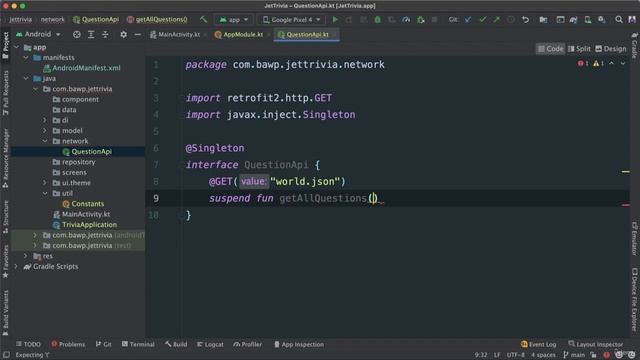Click the QuestionApi breadcrumb
Screen dimensions: 640x360
click(96, 20)
